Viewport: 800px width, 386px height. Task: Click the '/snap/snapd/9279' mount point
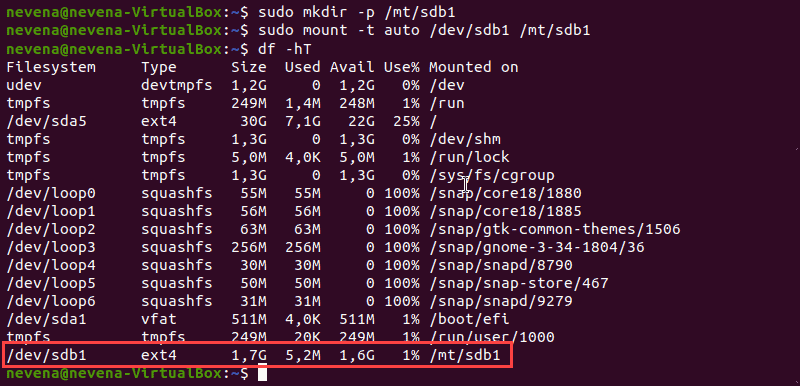tap(501, 301)
